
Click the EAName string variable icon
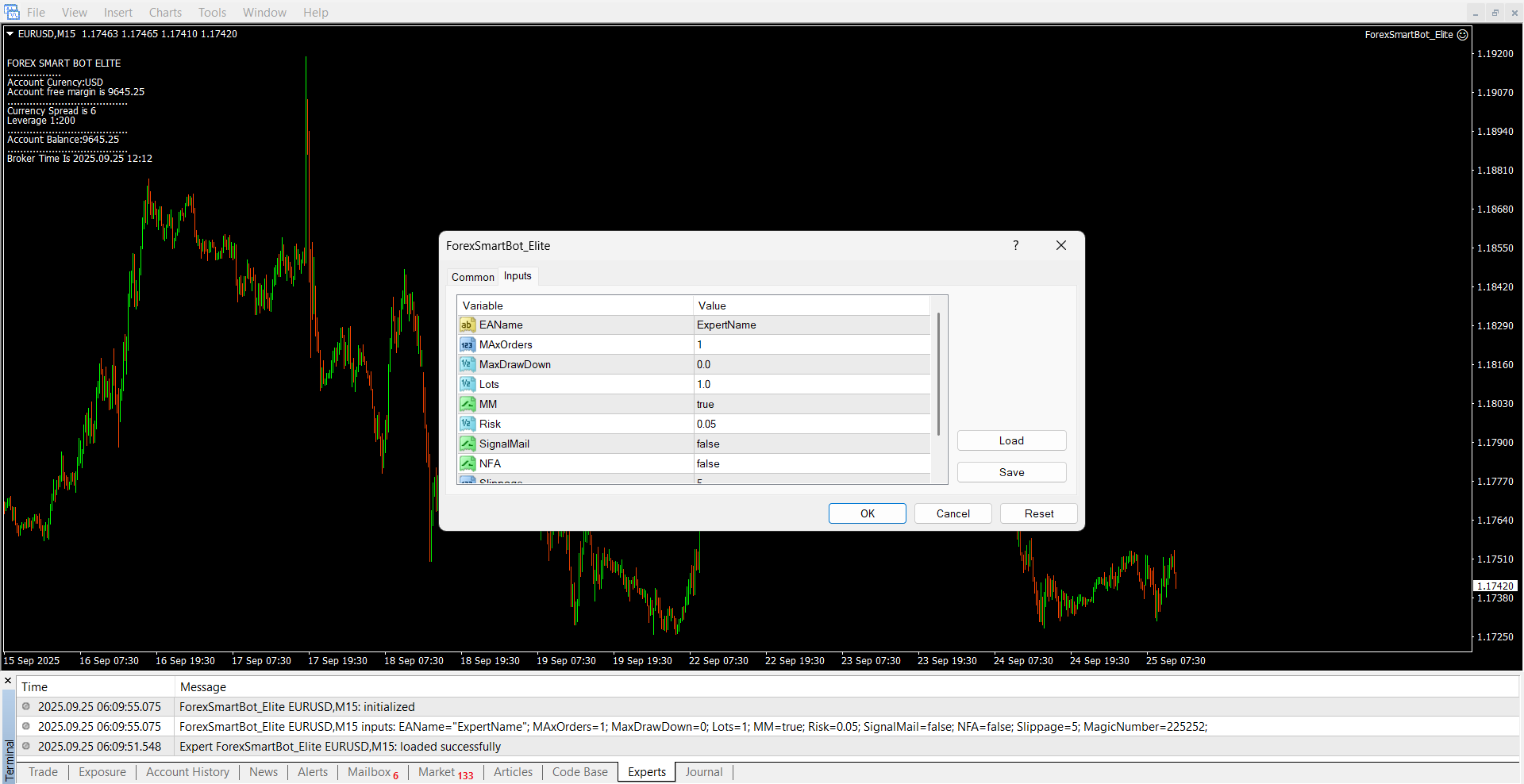click(467, 325)
